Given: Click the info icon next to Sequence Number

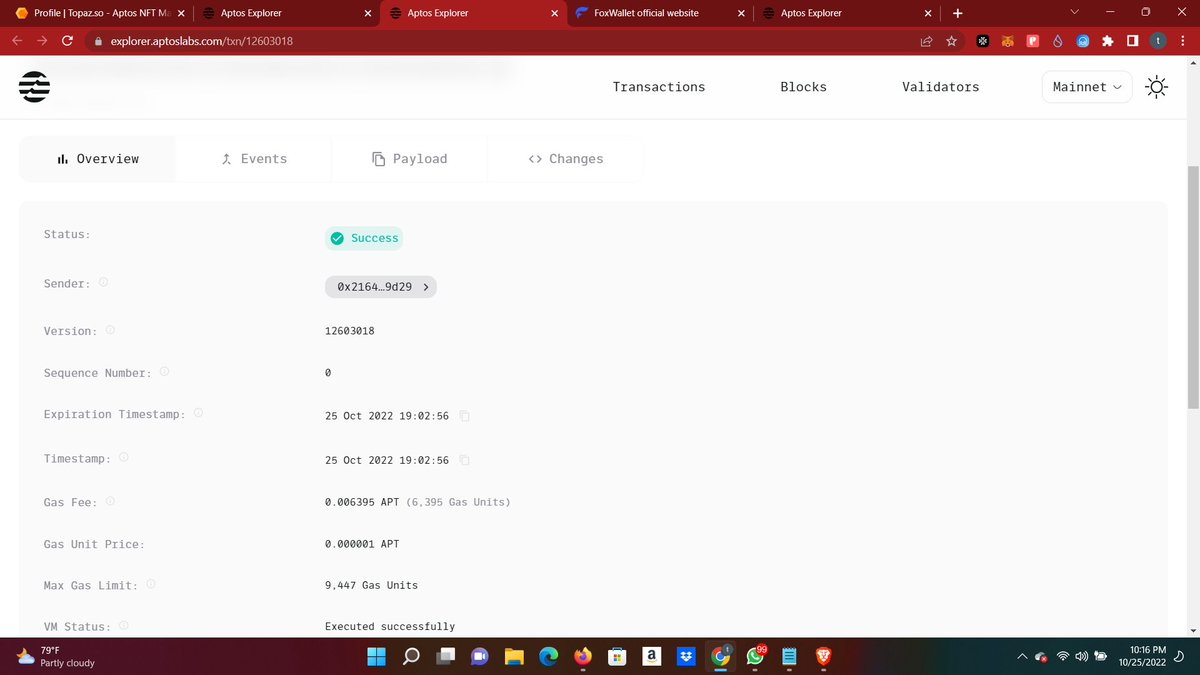Looking at the screenshot, I should [164, 372].
